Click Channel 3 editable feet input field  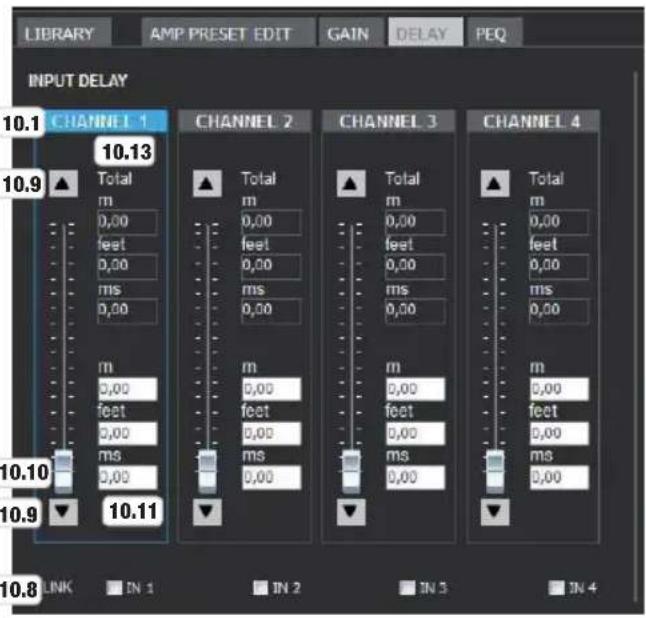pyautogui.click(x=415, y=433)
